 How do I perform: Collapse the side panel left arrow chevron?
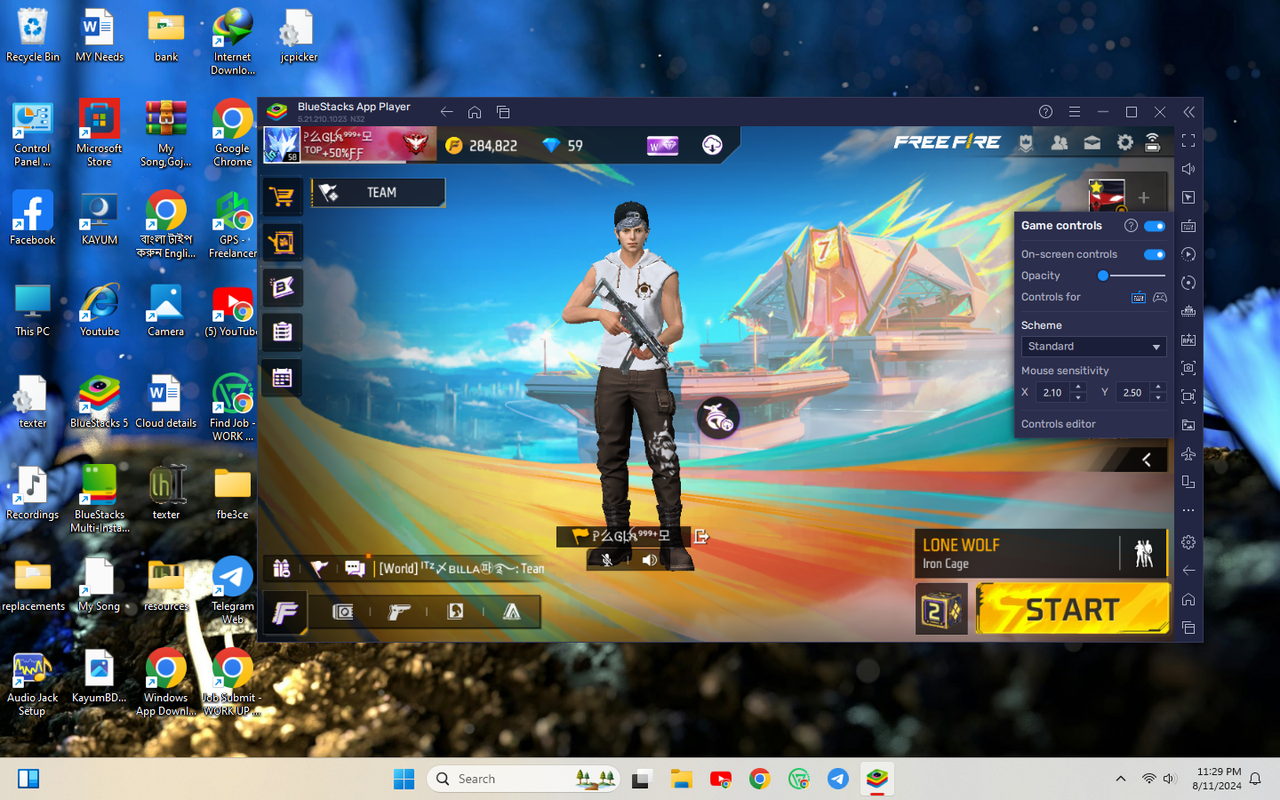click(1146, 460)
